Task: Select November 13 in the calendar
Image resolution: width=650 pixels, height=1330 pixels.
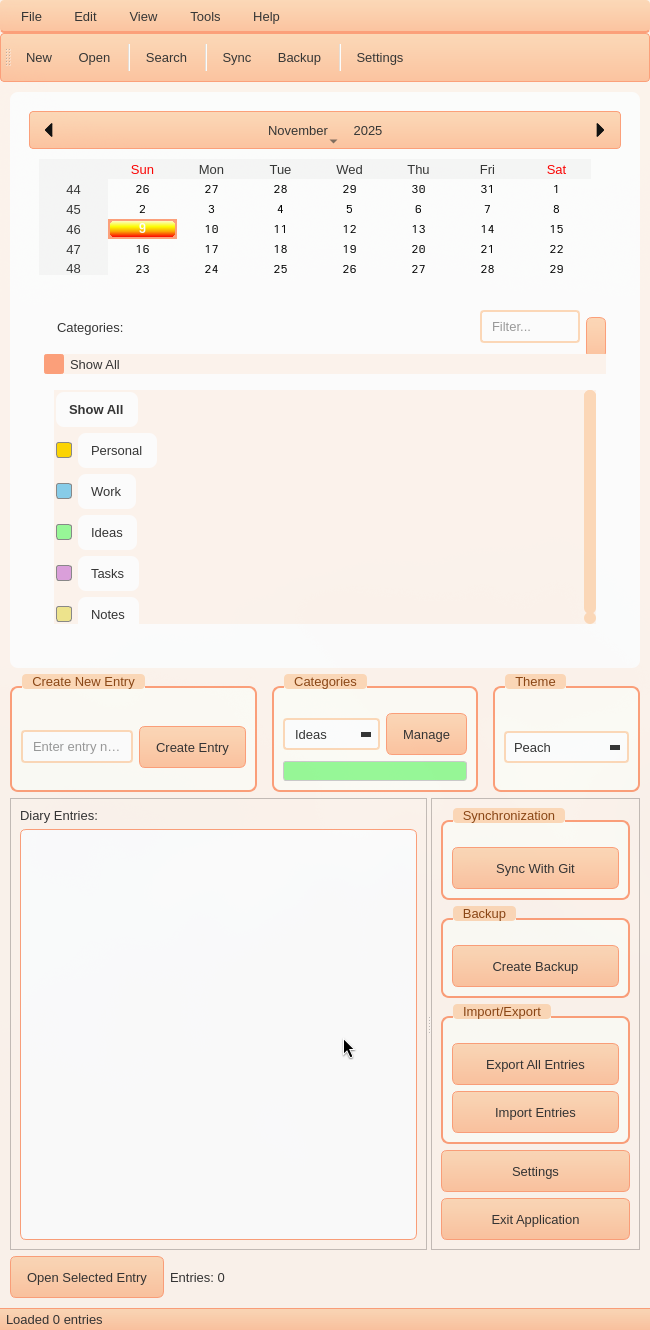Action: [x=418, y=229]
